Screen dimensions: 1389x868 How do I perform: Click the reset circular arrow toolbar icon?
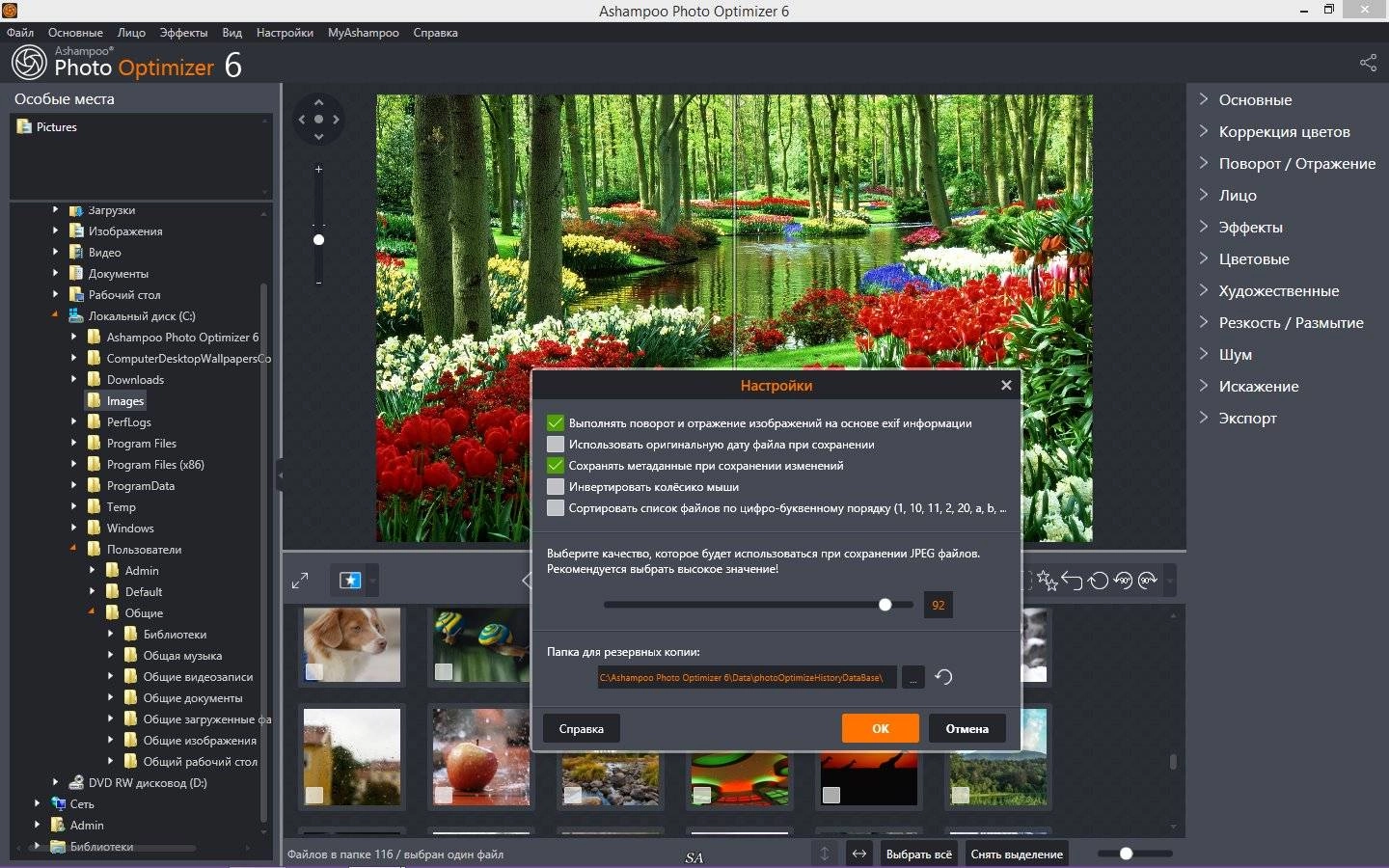[1098, 581]
